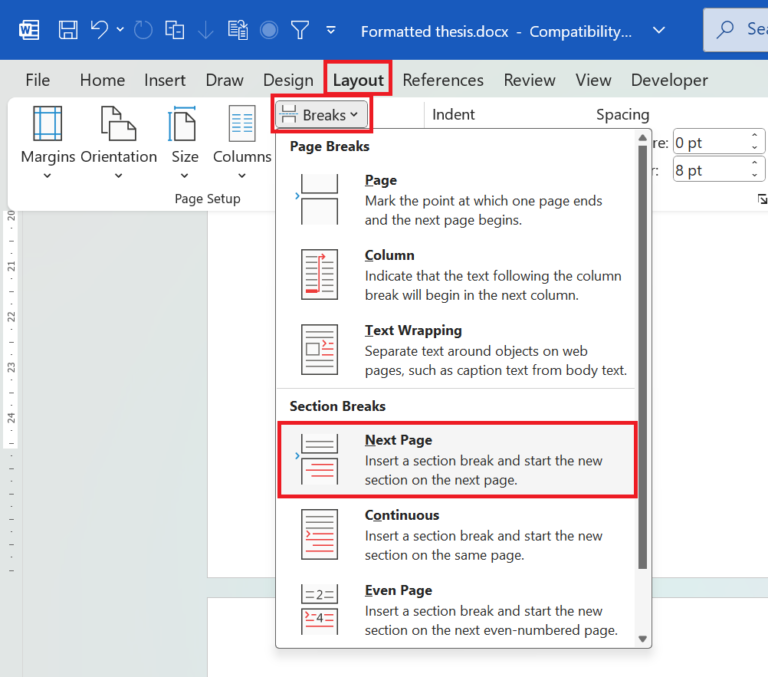The image size is (768, 677).
Task: Click the Search box
Action: pos(736,30)
